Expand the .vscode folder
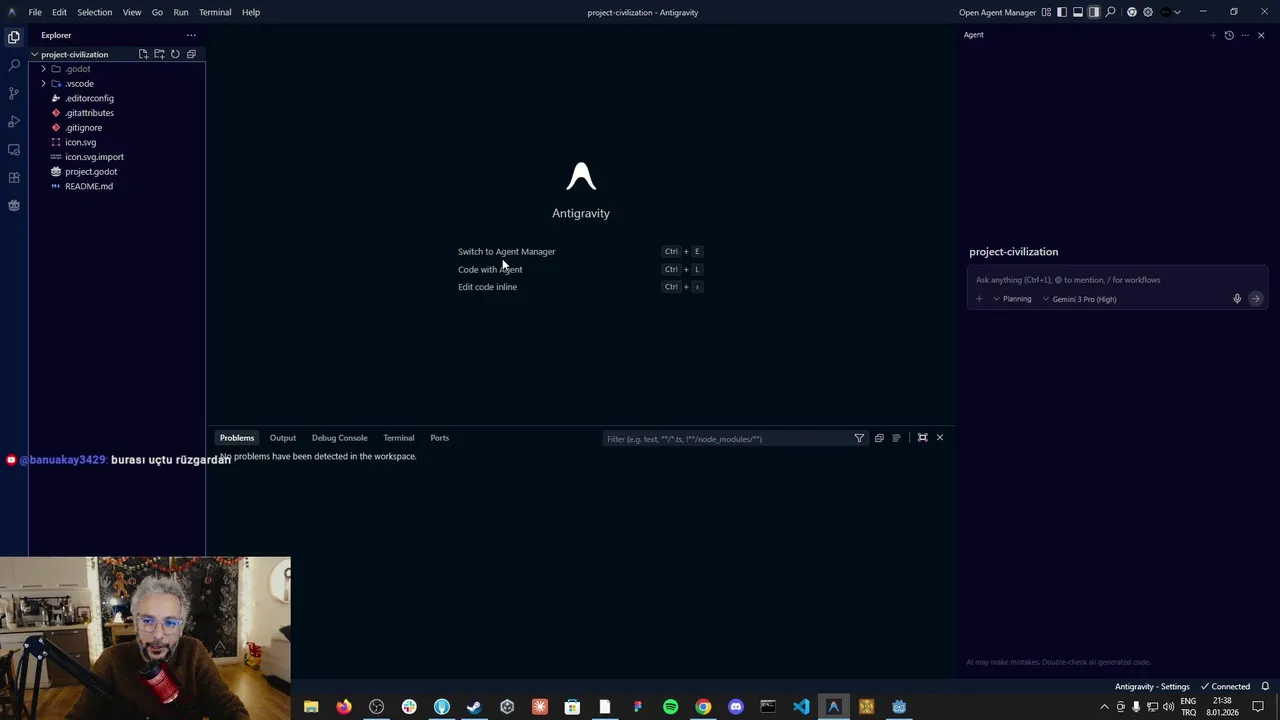 coord(79,84)
